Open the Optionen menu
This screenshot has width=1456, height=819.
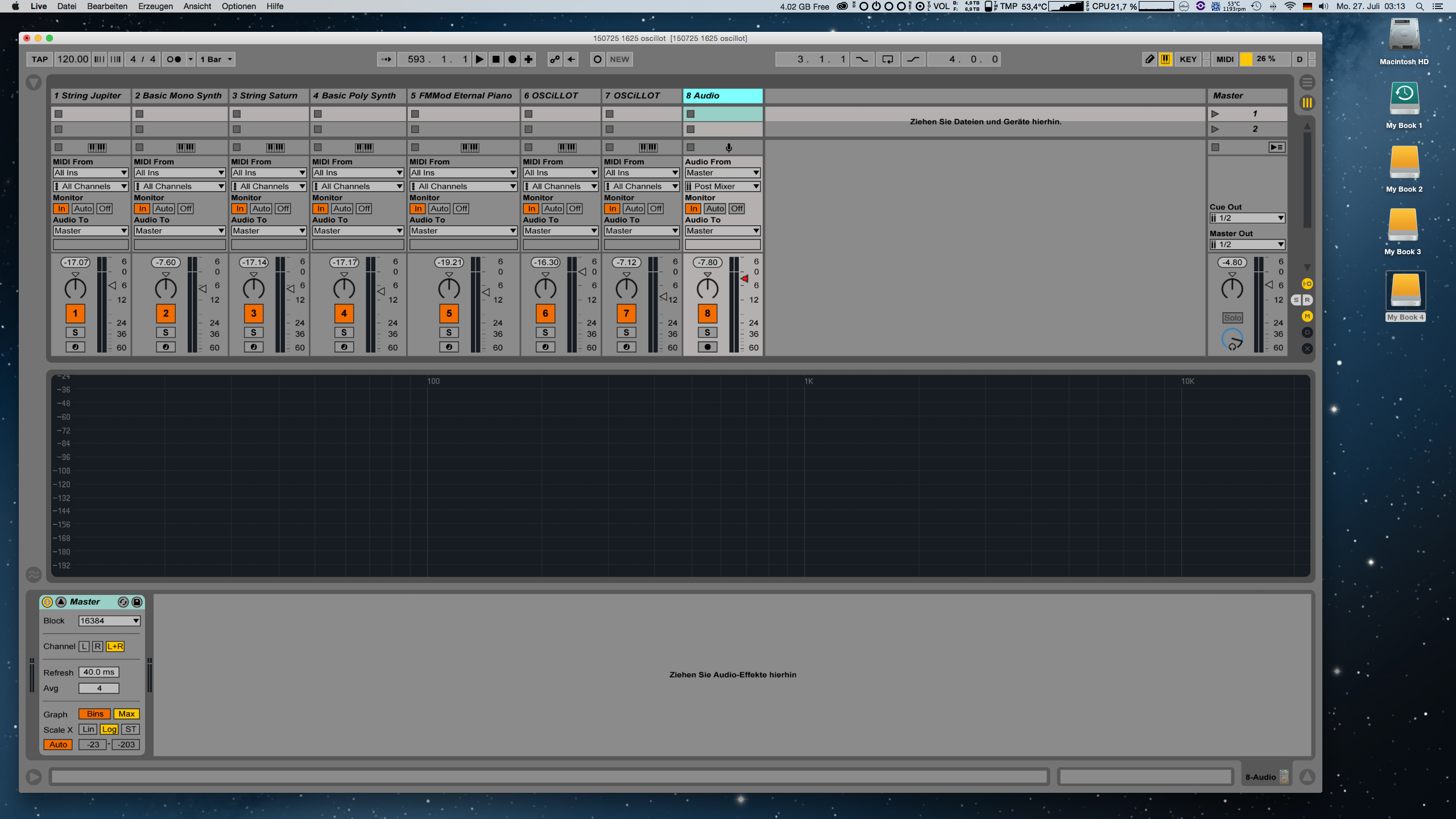click(x=239, y=6)
